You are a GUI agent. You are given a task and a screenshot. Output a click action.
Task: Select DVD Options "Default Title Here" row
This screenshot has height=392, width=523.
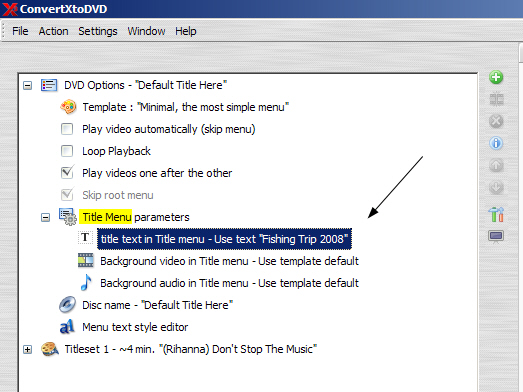(145, 85)
